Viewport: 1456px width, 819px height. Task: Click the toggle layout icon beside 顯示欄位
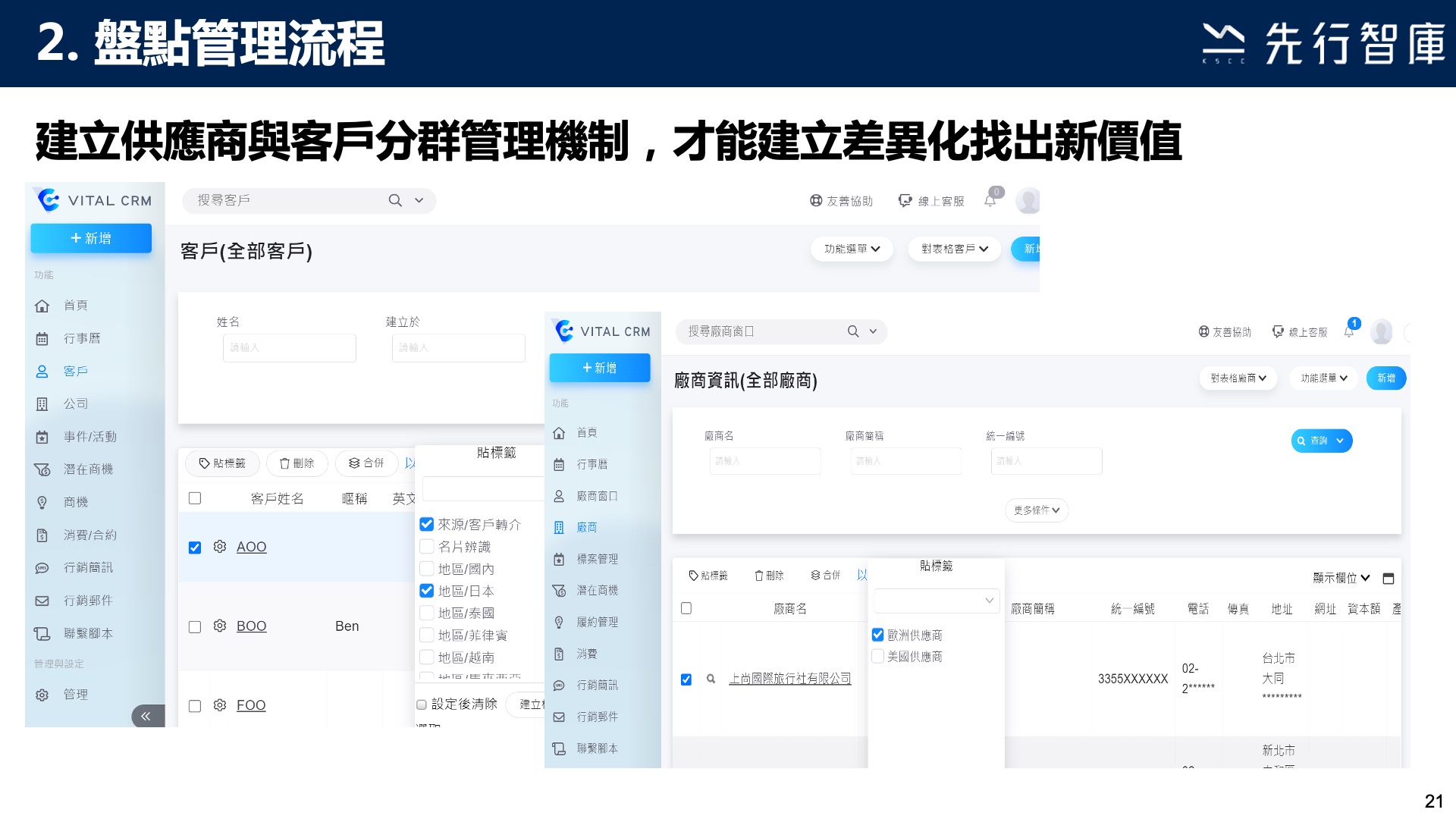pos(1389,579)
